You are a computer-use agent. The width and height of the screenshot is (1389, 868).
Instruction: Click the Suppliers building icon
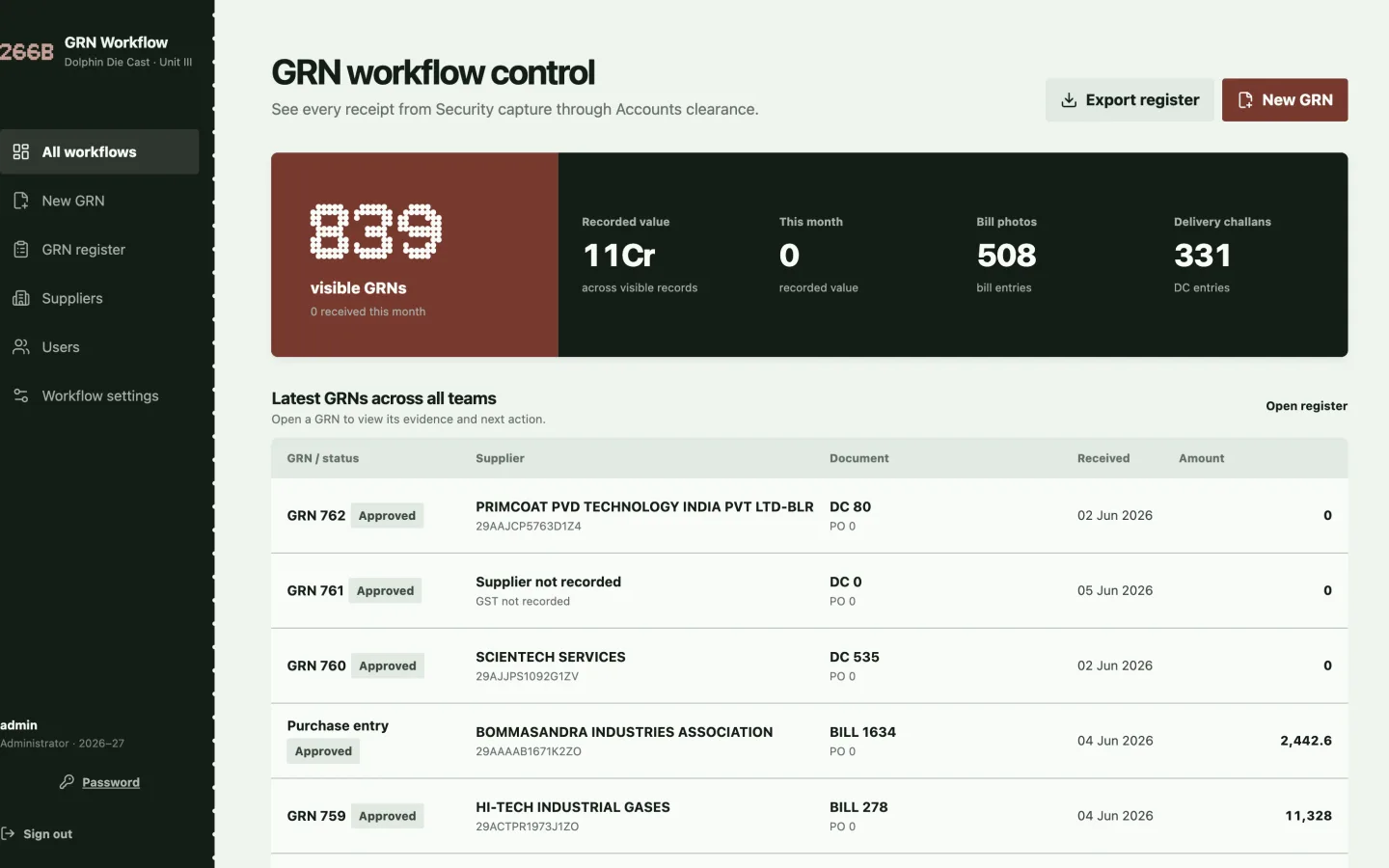(20, 298)
